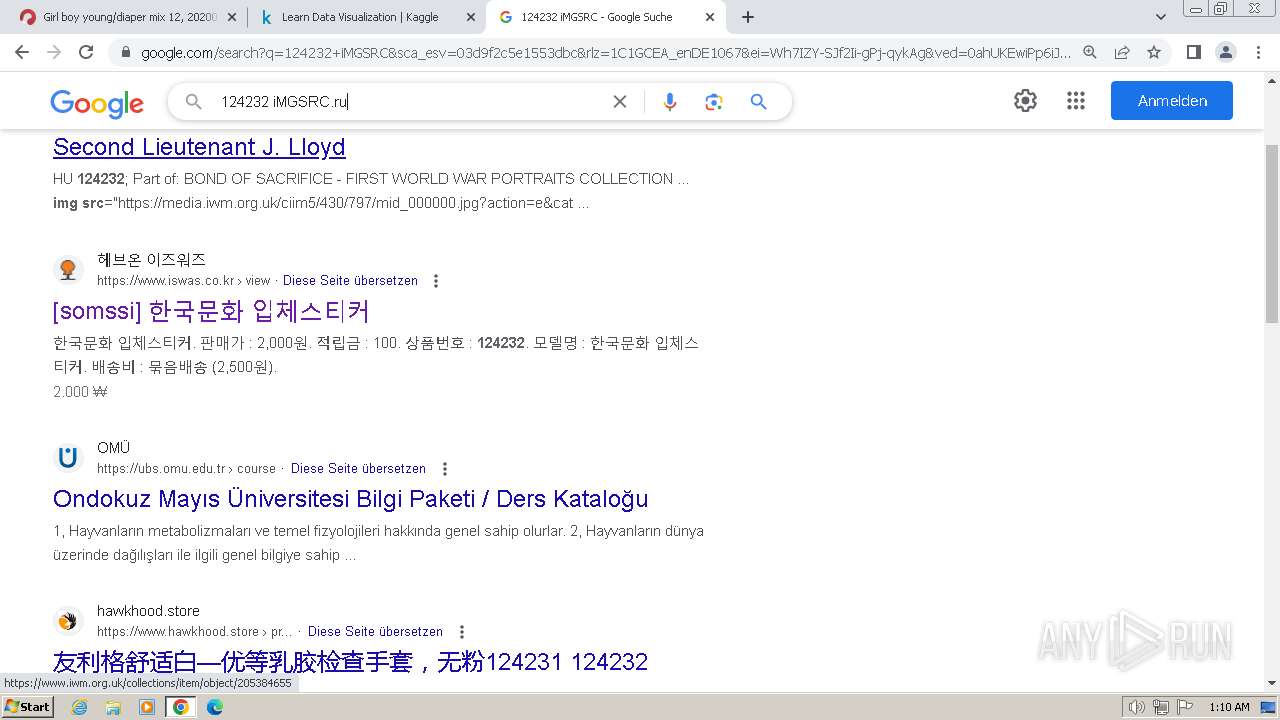The width and height of the screenshot is (1280, 720).
Task: Translate the ubs.omu.edu.tr page
Action: [358, 469]
